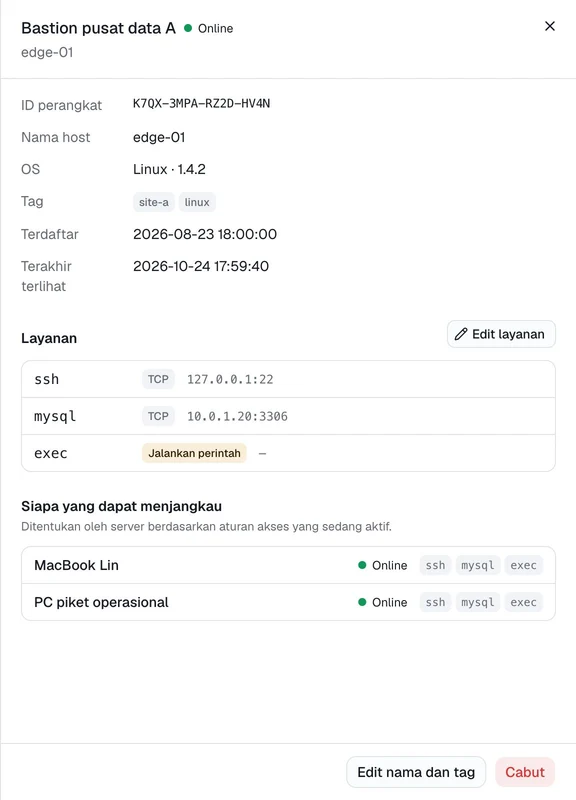Click the ID perangkat label
The image size is (576, 800).
[62, 105]
